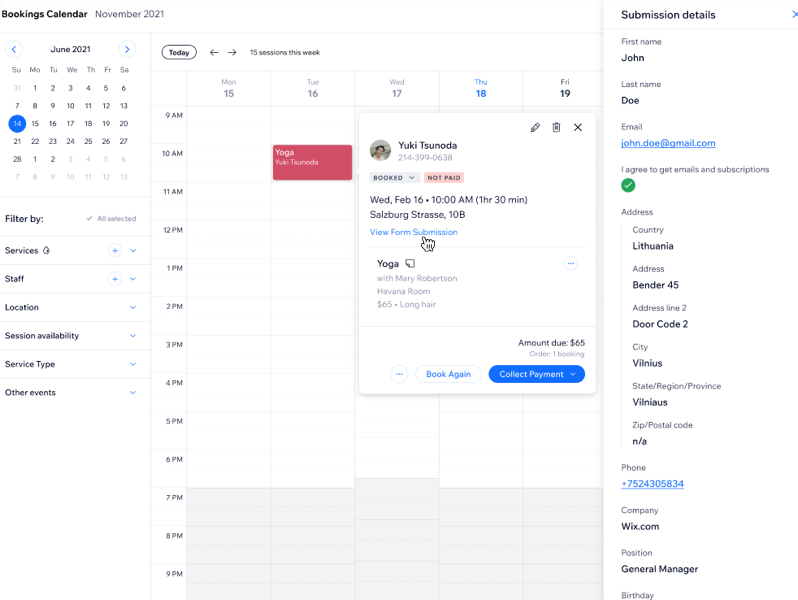798x600 pixels.
Task: Select the Thu 18 day column header
Action: [x=481, y=88]
